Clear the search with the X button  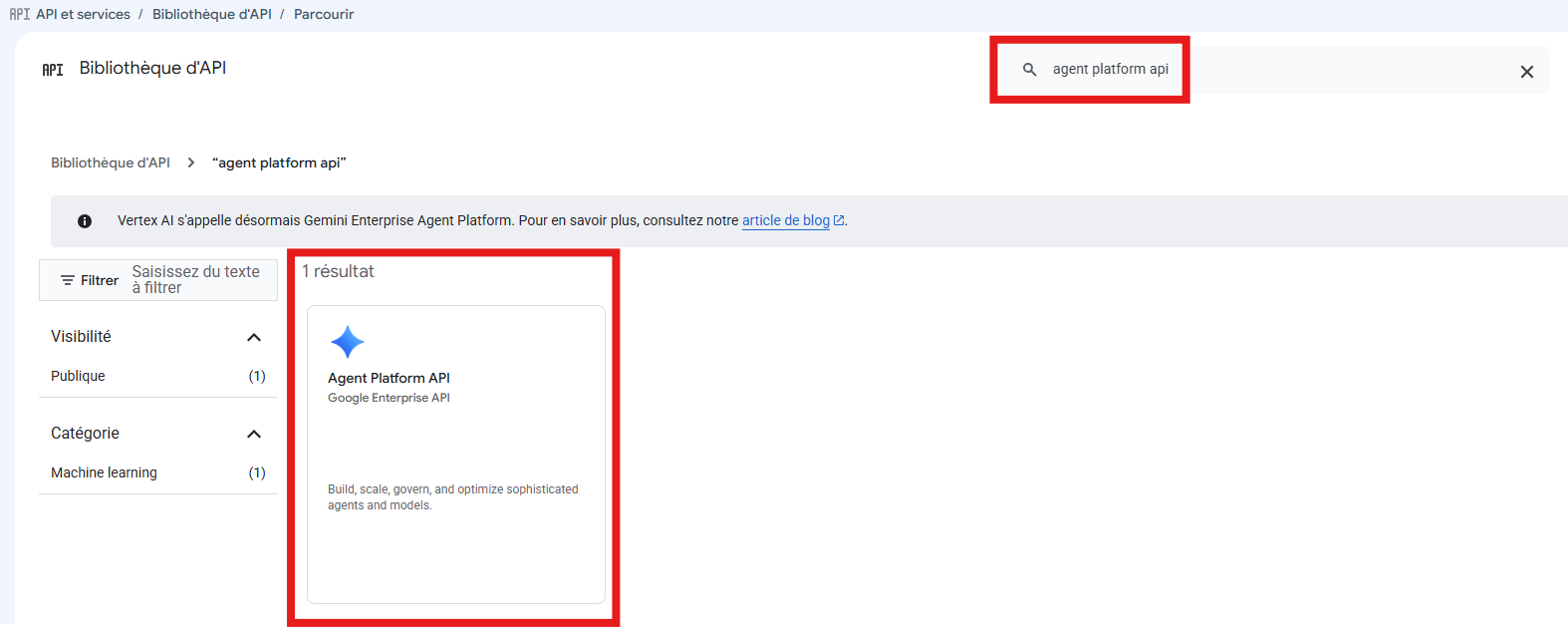pos(1526,72)
